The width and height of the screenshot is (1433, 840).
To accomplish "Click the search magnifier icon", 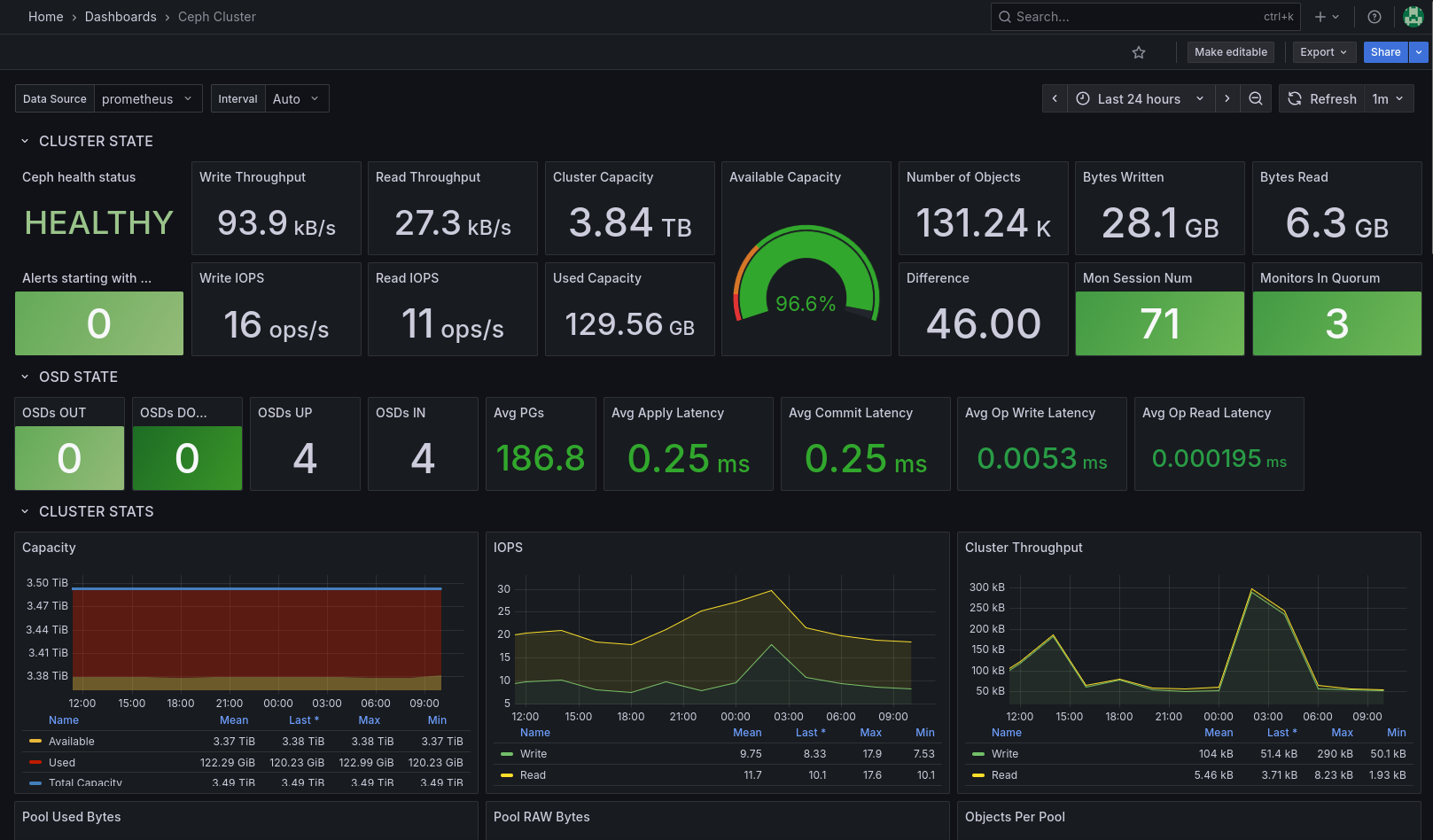I will tap(1004, 16).
